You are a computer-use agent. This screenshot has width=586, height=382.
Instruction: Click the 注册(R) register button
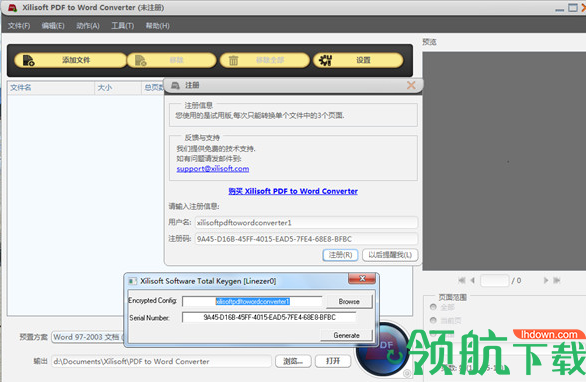340,255
